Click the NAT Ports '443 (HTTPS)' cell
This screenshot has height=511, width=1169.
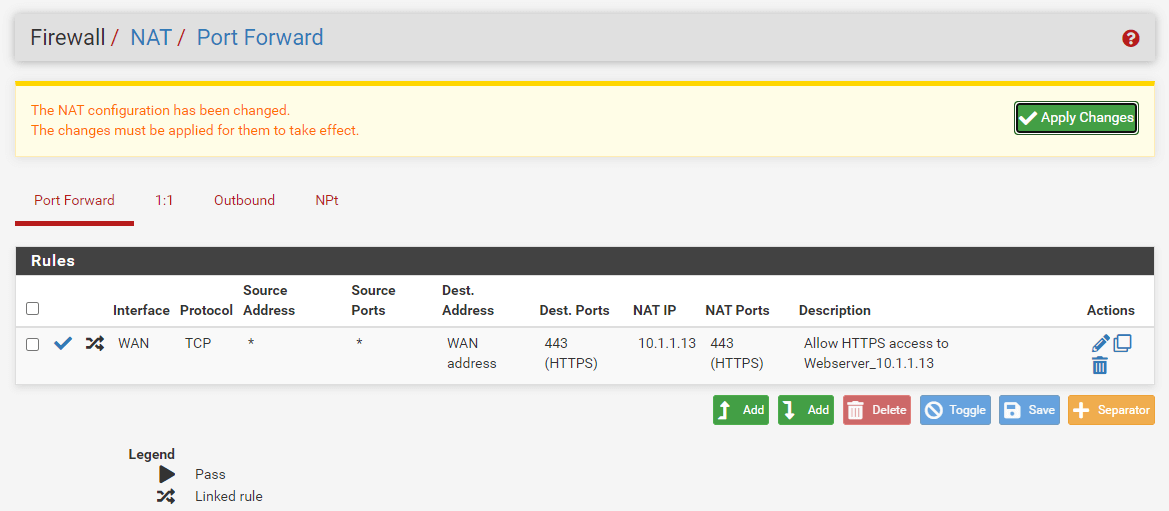[x=737, y=354]
